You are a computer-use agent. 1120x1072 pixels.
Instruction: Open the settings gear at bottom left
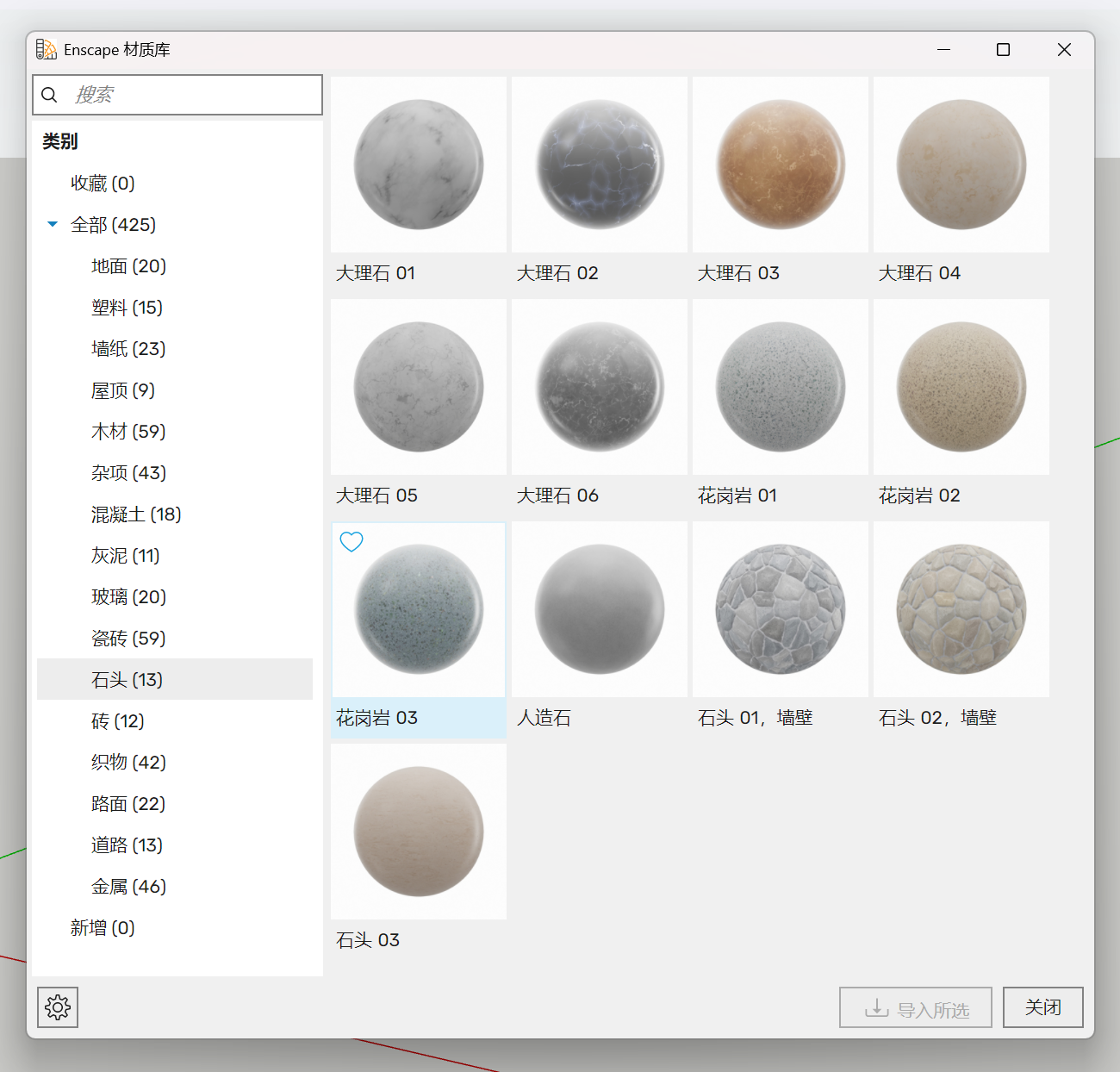point(58,1007)
